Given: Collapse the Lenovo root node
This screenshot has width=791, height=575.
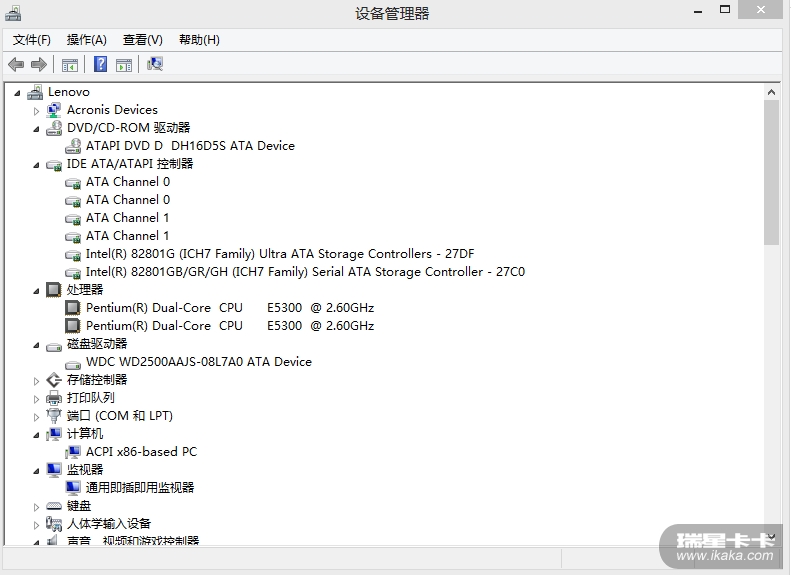Looking at the screenshot, I should pos(17,93).
